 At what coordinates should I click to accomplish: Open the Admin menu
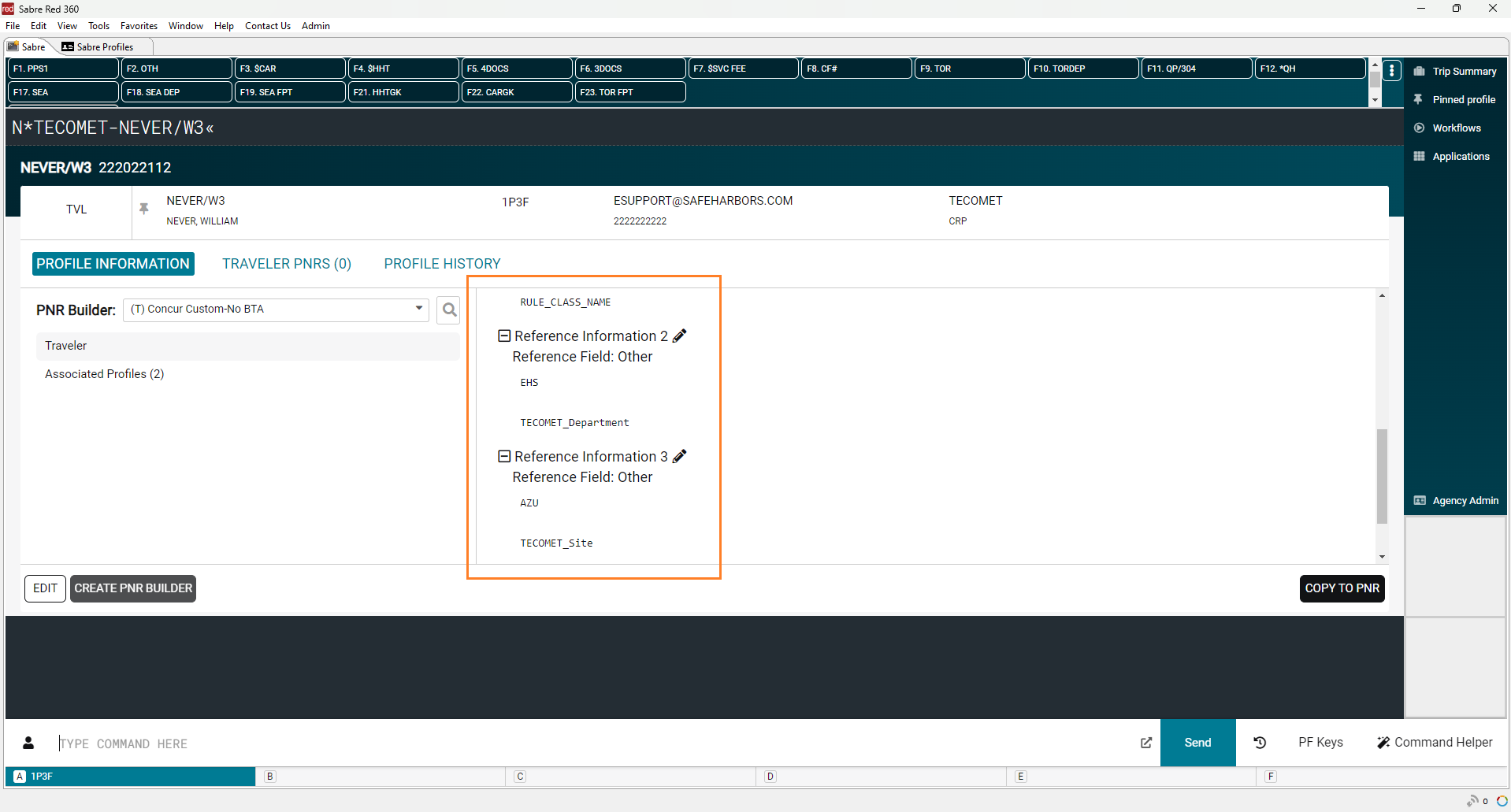point(315,26)
